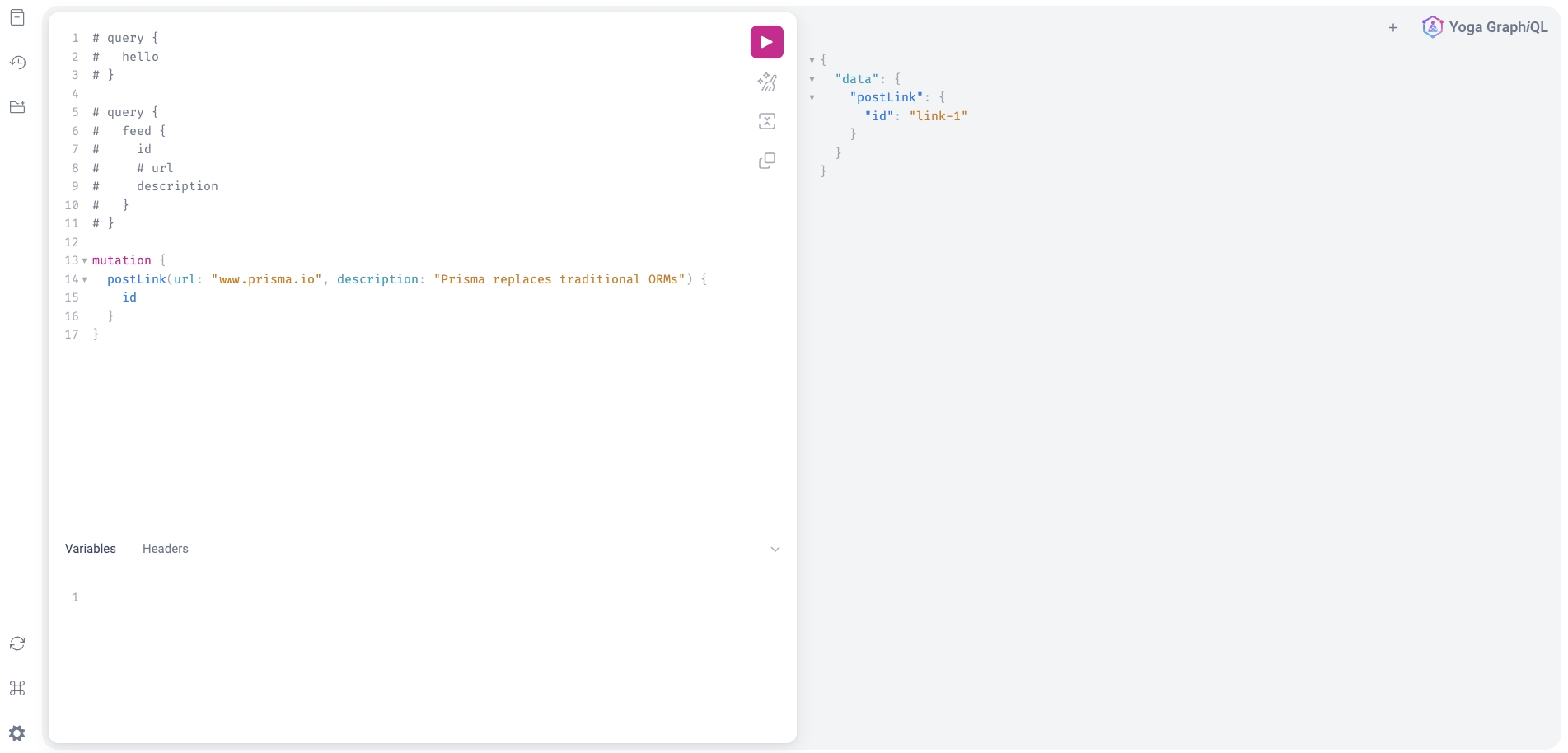
Task: Click the postLink field name in query
Action: click(137, 279)
